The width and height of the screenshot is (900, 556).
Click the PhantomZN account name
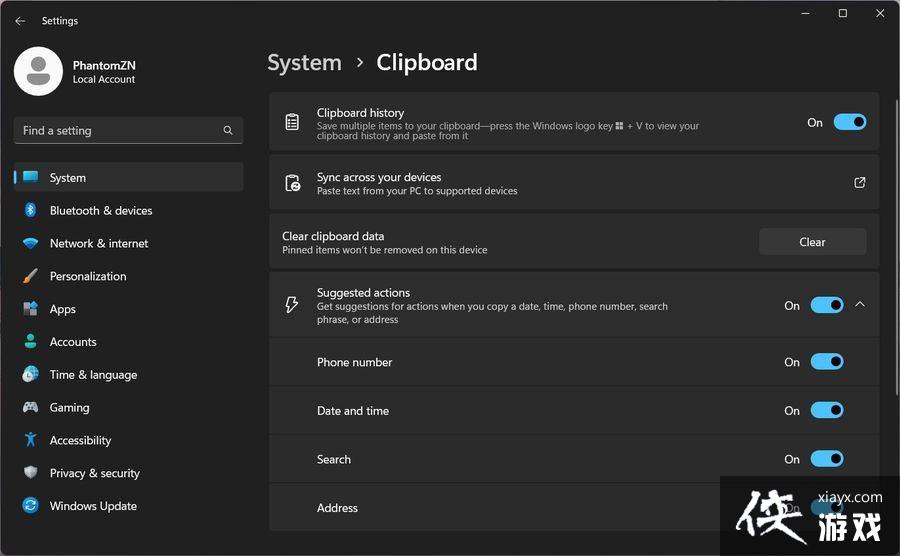pyautogui.click(x=104, y=65)
